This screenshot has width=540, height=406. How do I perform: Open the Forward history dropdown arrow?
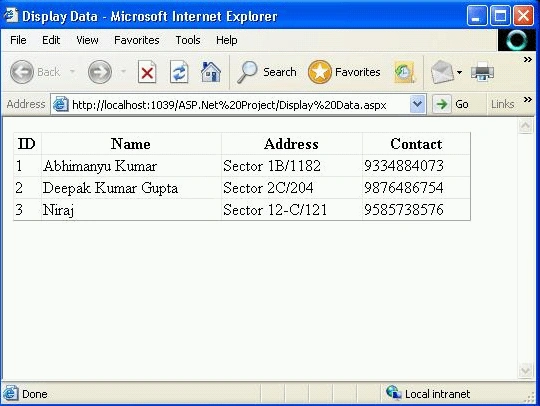[123, 72]
